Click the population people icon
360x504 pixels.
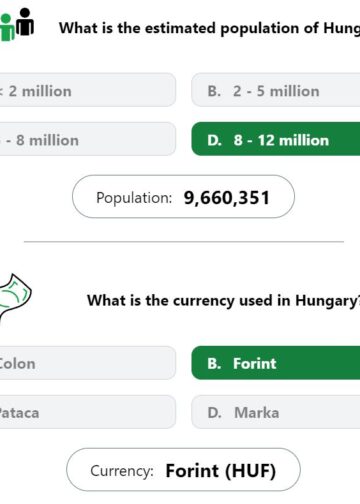pos(17,24)
